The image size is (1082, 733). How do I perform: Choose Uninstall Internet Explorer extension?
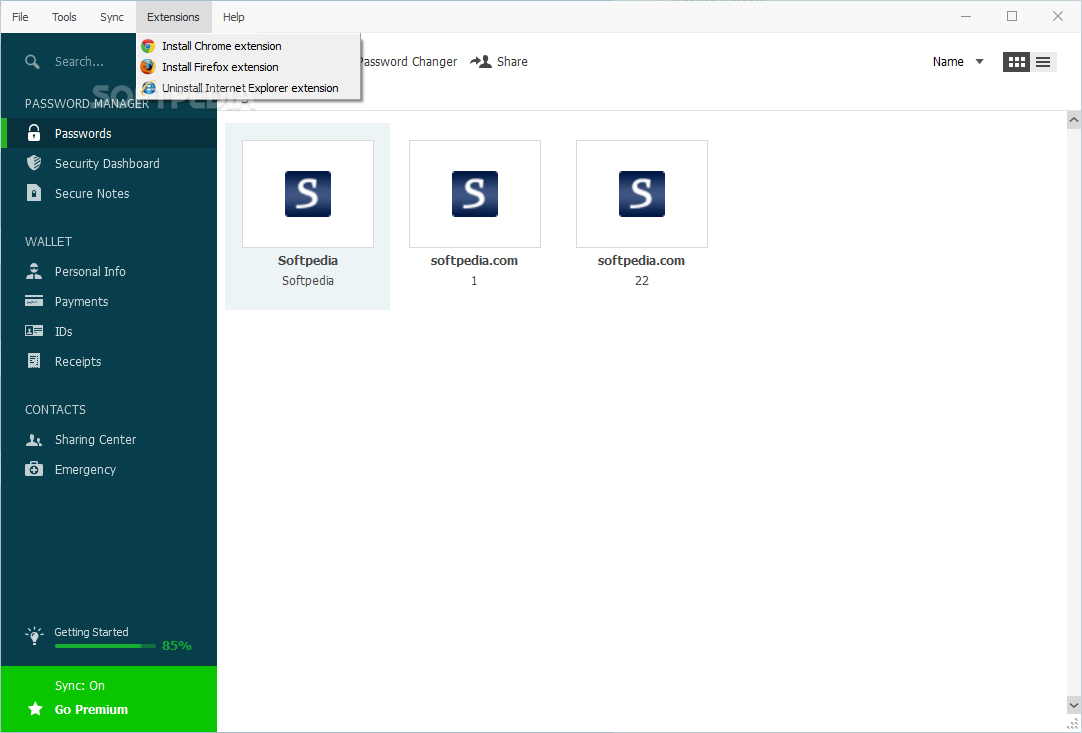[248, 88]
